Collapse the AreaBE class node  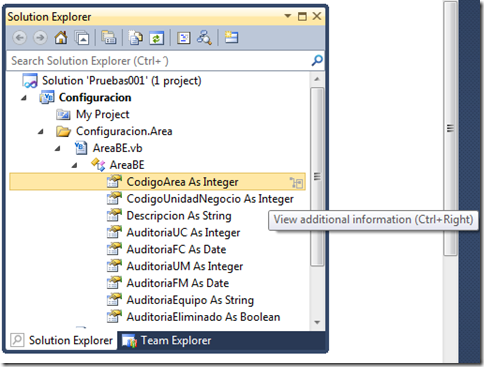(x=75, y=165)
